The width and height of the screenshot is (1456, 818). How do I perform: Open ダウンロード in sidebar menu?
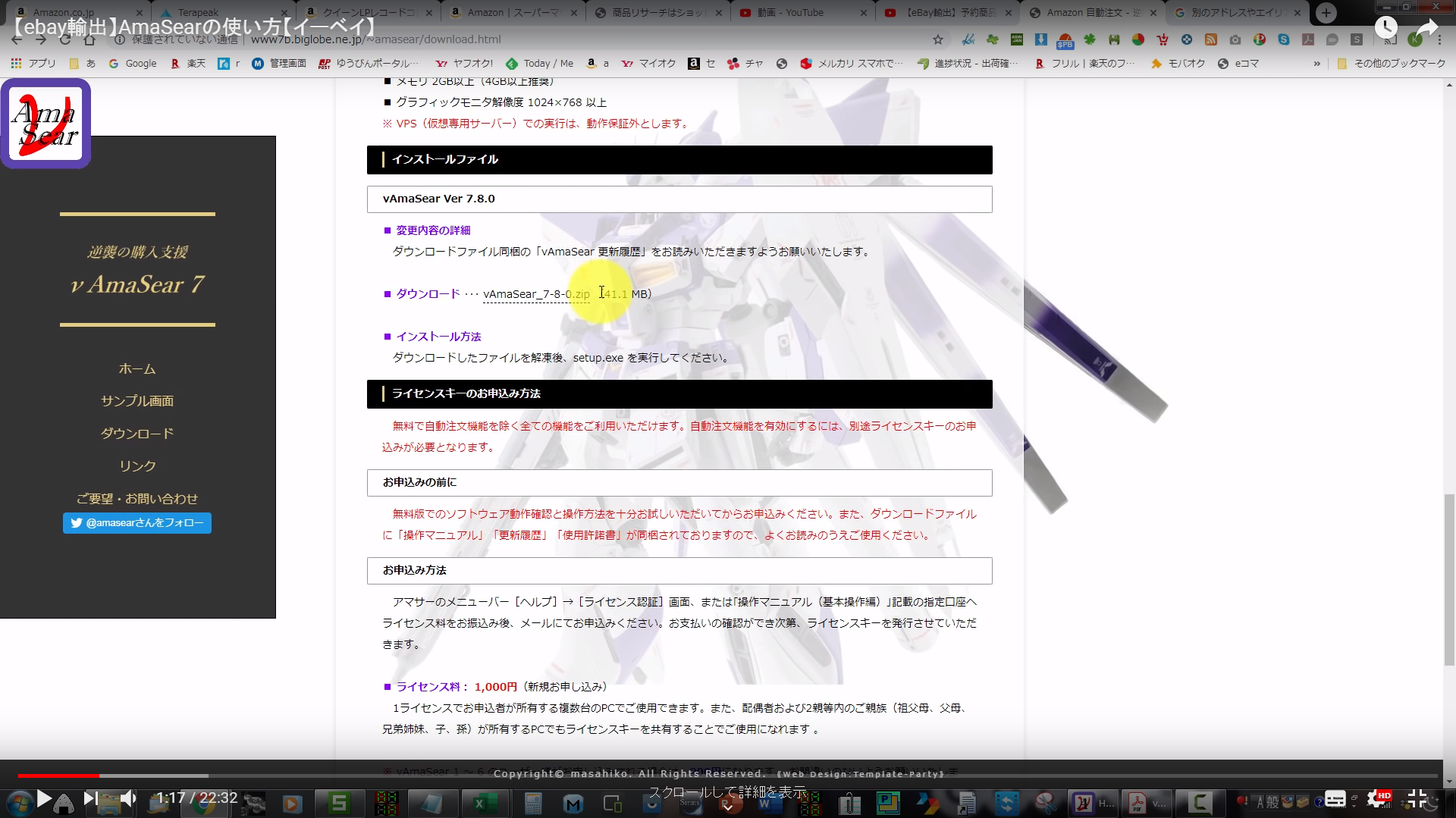[x=137, y=434]
